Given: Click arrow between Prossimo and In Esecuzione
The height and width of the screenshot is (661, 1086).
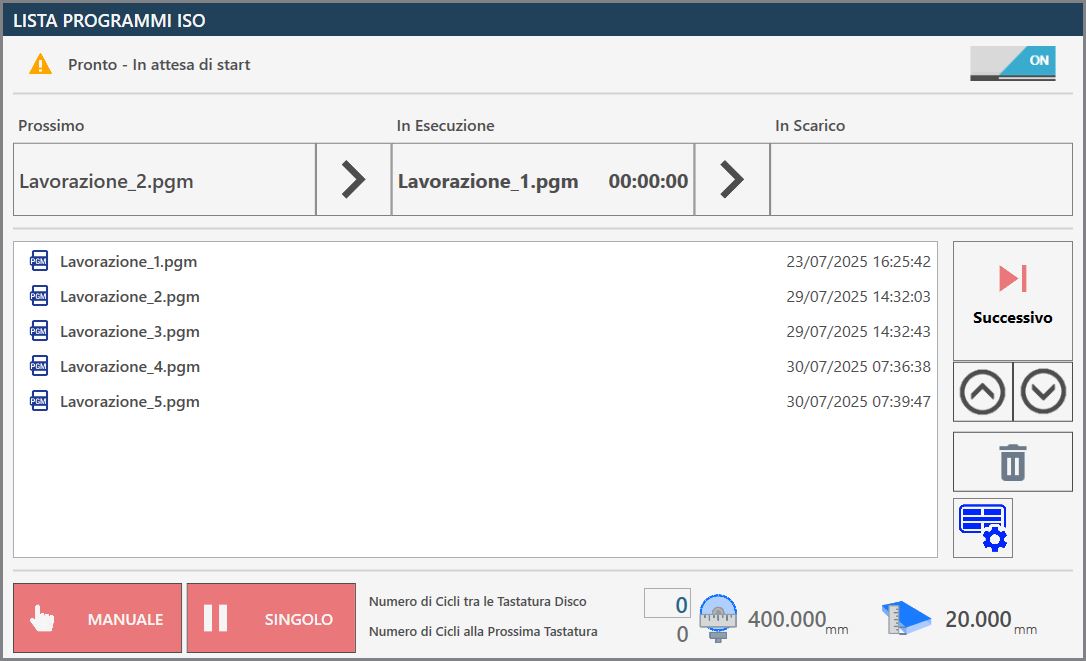Looking at the screenshot, I should click(x=354, y=179).
